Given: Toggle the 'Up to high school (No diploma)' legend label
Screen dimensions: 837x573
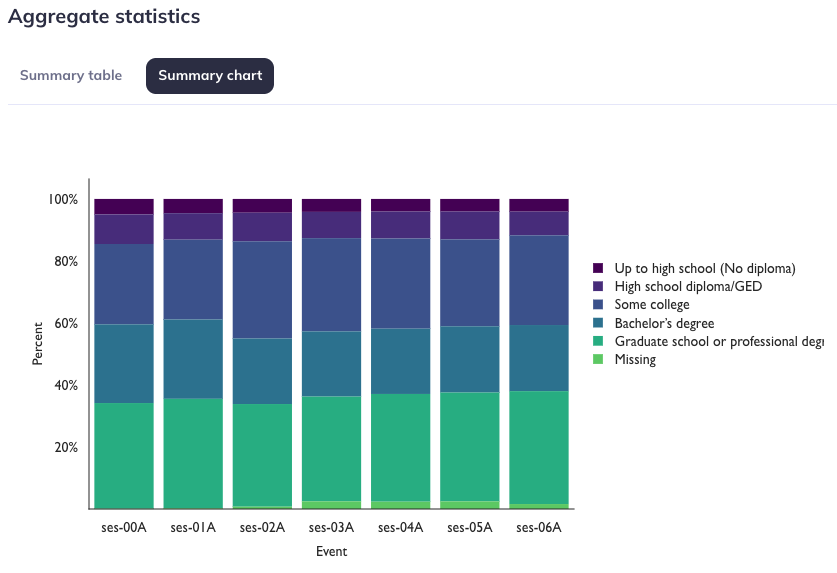Looking at the screenshot, I should (x=705, y=268).
